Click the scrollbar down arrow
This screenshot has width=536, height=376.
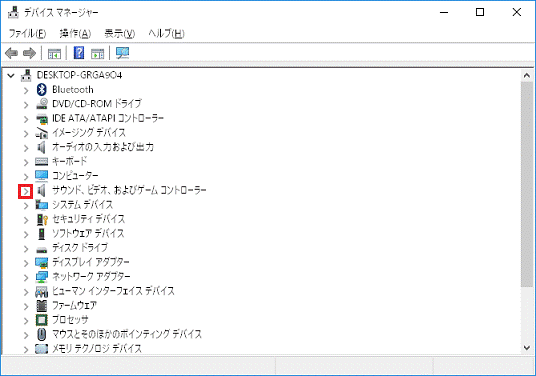click(527, 348)
